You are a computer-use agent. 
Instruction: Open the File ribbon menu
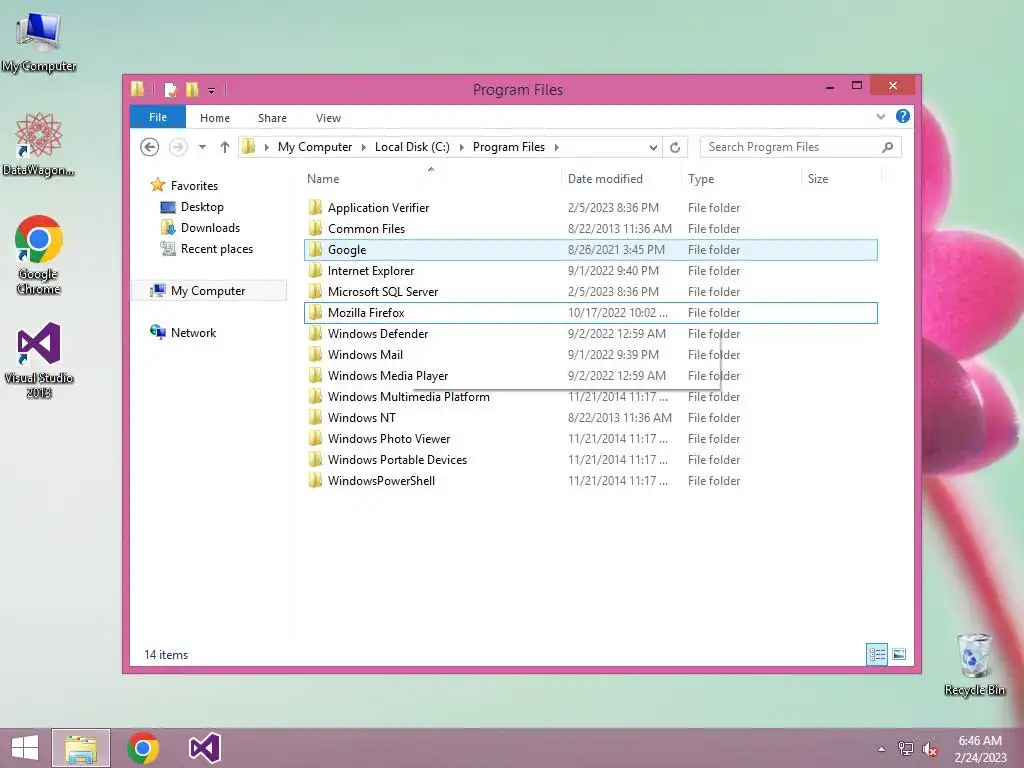click(158, 117)
